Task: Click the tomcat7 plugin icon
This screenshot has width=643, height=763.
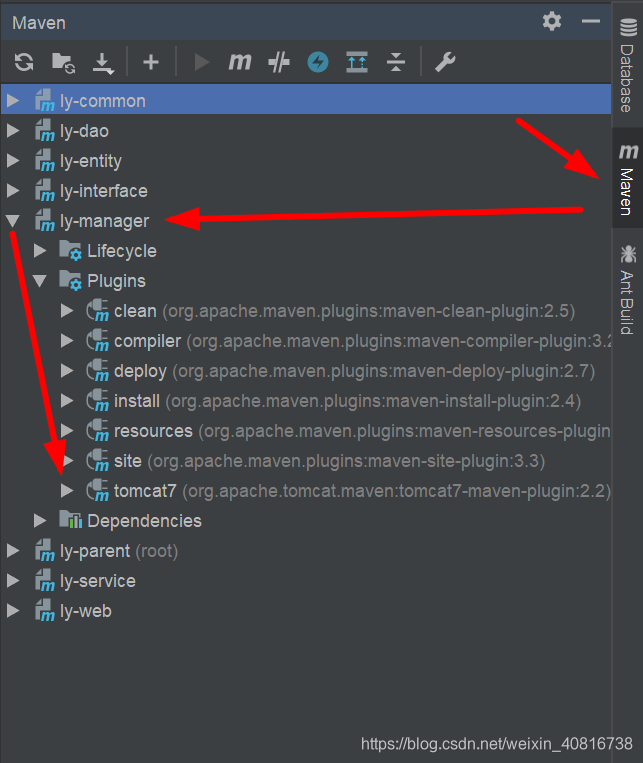Action: pyautogui.click(x=98, y=490)
